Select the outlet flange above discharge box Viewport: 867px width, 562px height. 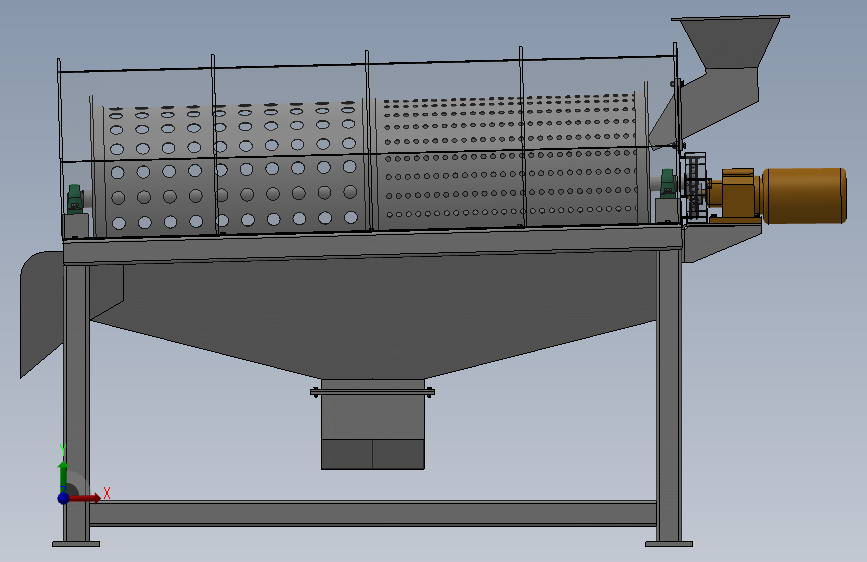[x=373, y=392]
